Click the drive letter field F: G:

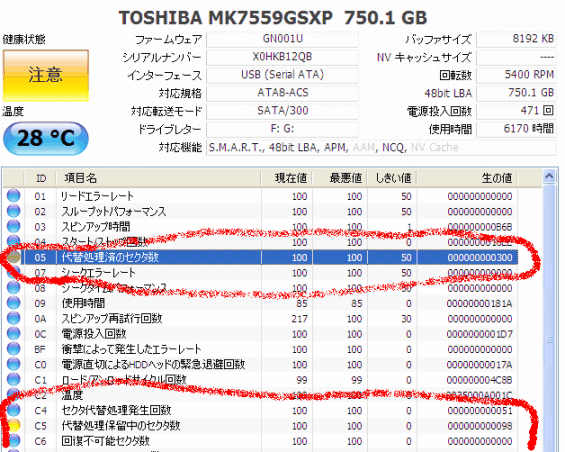(282, 129)
